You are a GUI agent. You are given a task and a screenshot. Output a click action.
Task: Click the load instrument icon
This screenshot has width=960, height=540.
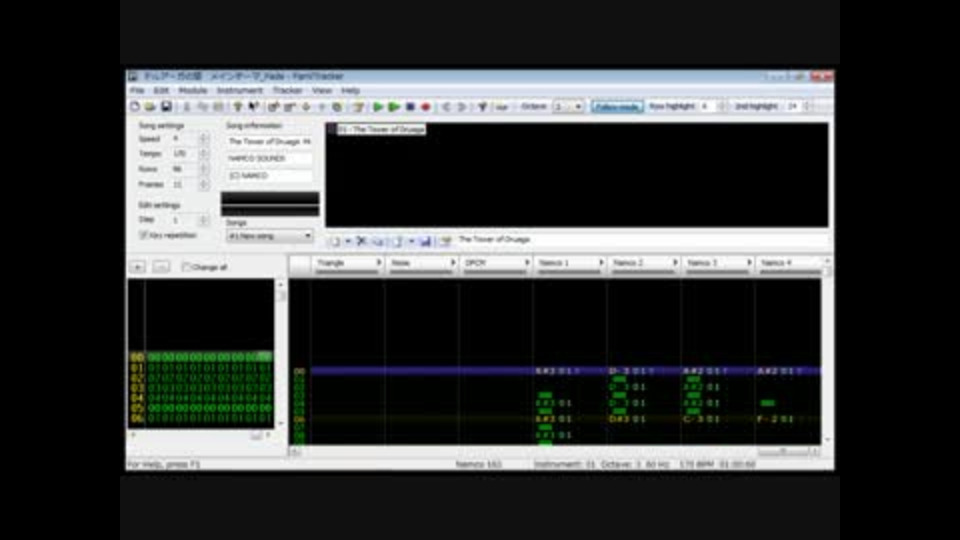tap(398, 241)
